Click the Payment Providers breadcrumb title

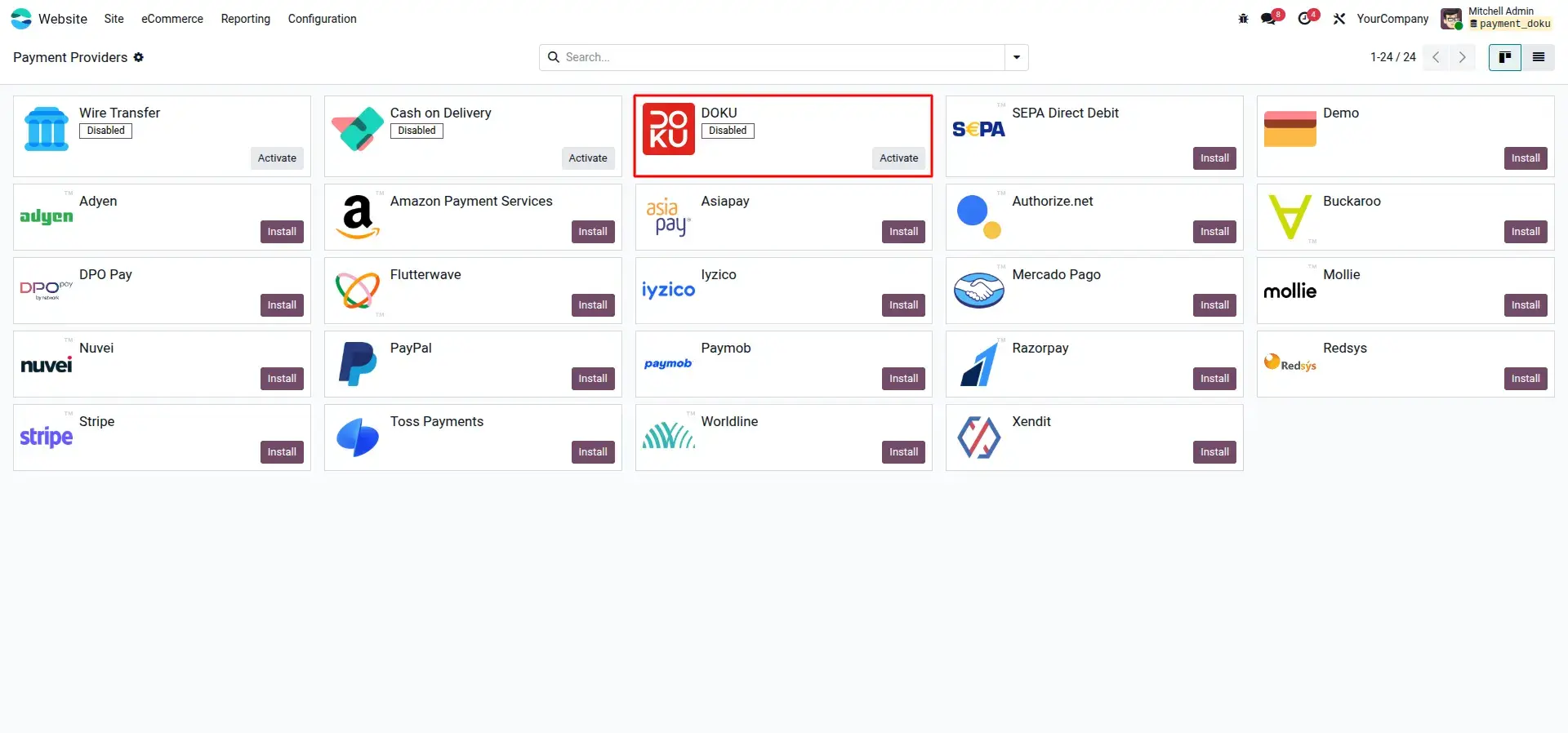pos(70,57)
